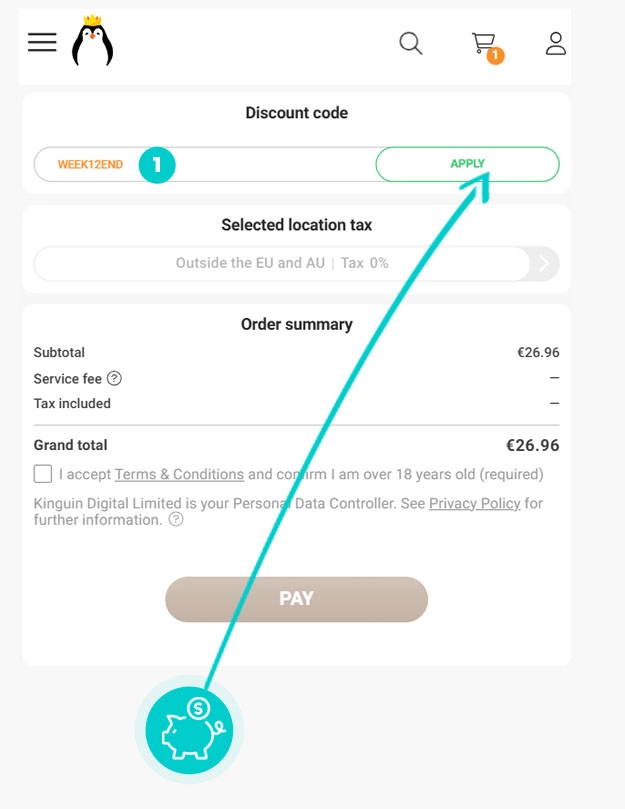Click the WEEK12END discount code field
625x809 pixels.
[x=90, y=165]
